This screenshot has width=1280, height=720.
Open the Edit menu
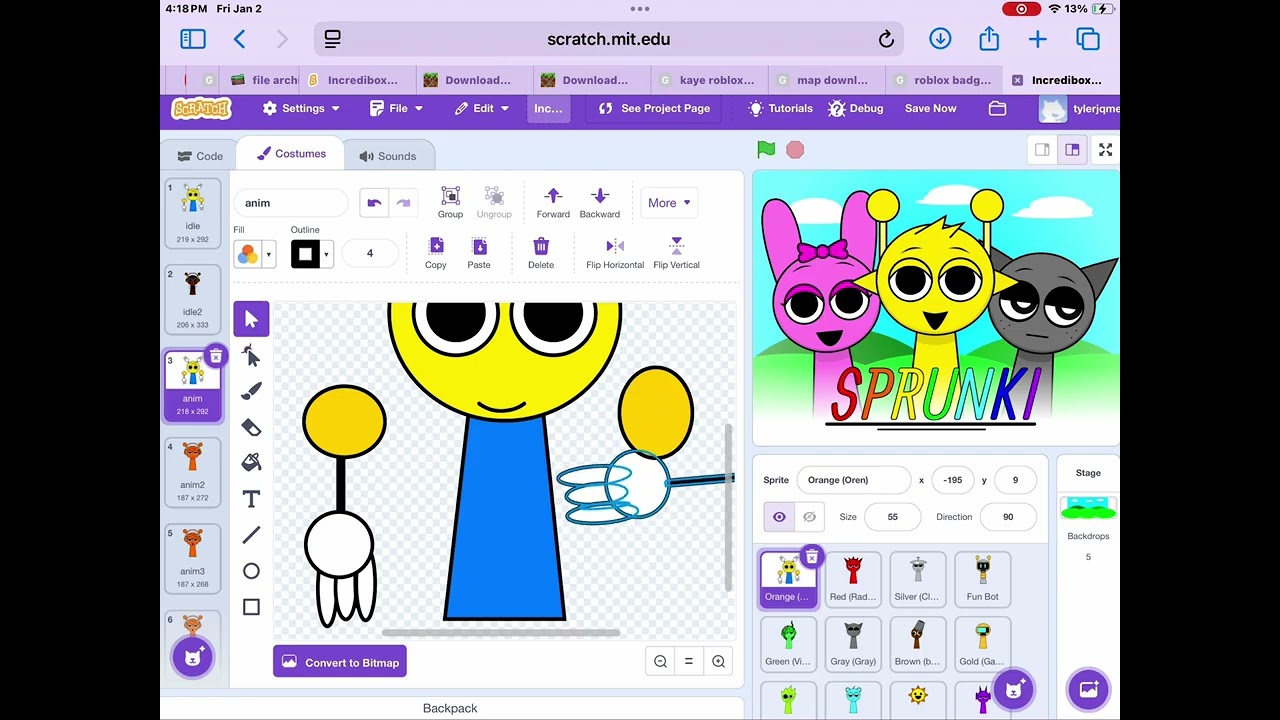(x=482, y=108)
